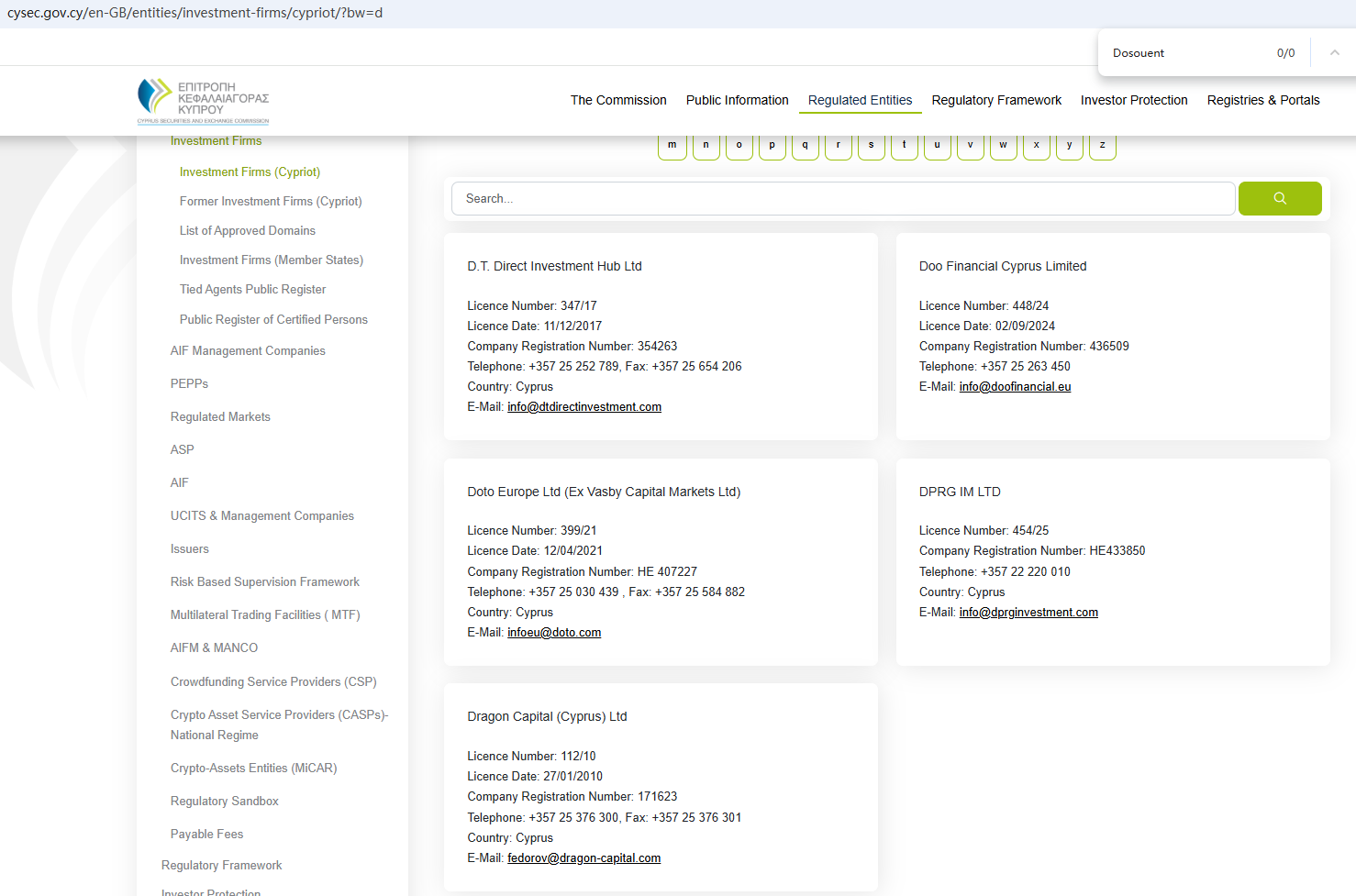The height and width of the screenshot is (896, 1356).
Task: Filter entities by letter 'm'
Action: [672, 146]
